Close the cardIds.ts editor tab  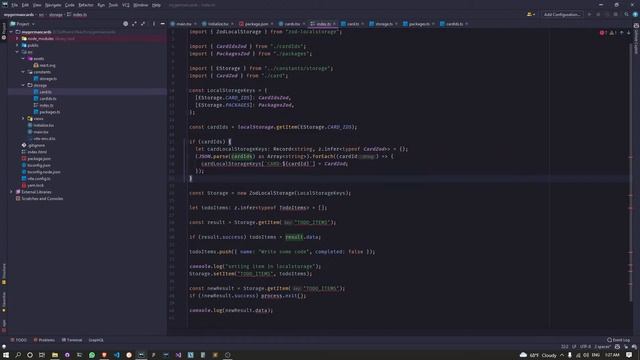coord(467,24)
